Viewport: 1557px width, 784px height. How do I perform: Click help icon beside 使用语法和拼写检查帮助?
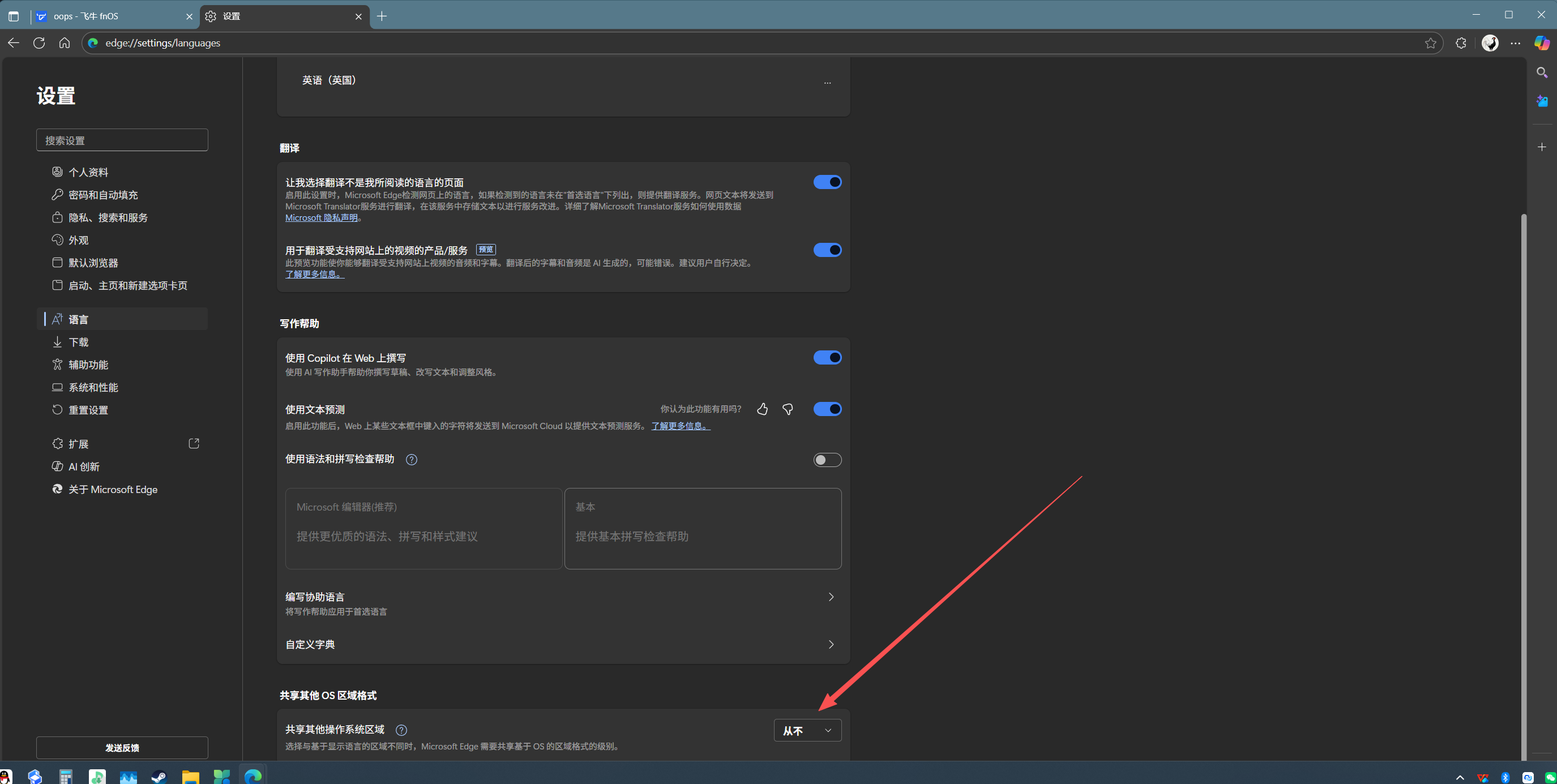412,460
